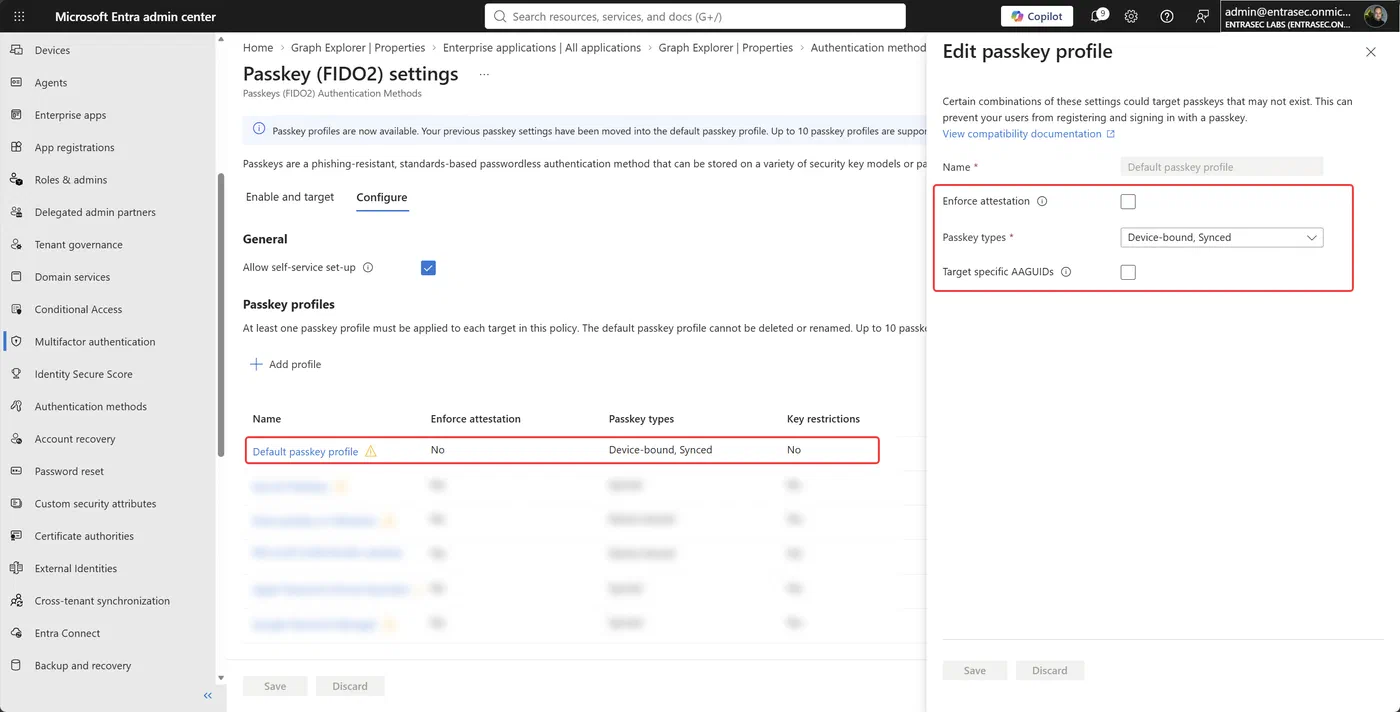This screenshot has height=712, width=1400.
Task: Click the sidebar vertical scrollbar
Action: pyautogui.click(x=220, y=315)
